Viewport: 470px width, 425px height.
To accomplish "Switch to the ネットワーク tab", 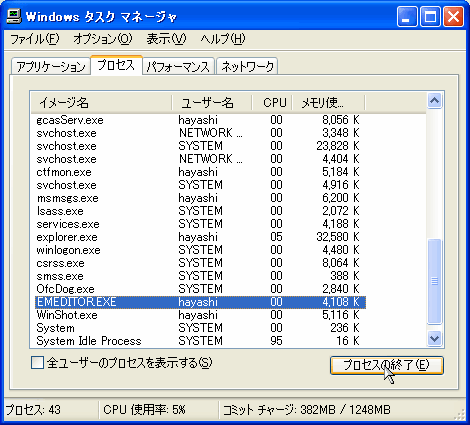I will (247, 66).
